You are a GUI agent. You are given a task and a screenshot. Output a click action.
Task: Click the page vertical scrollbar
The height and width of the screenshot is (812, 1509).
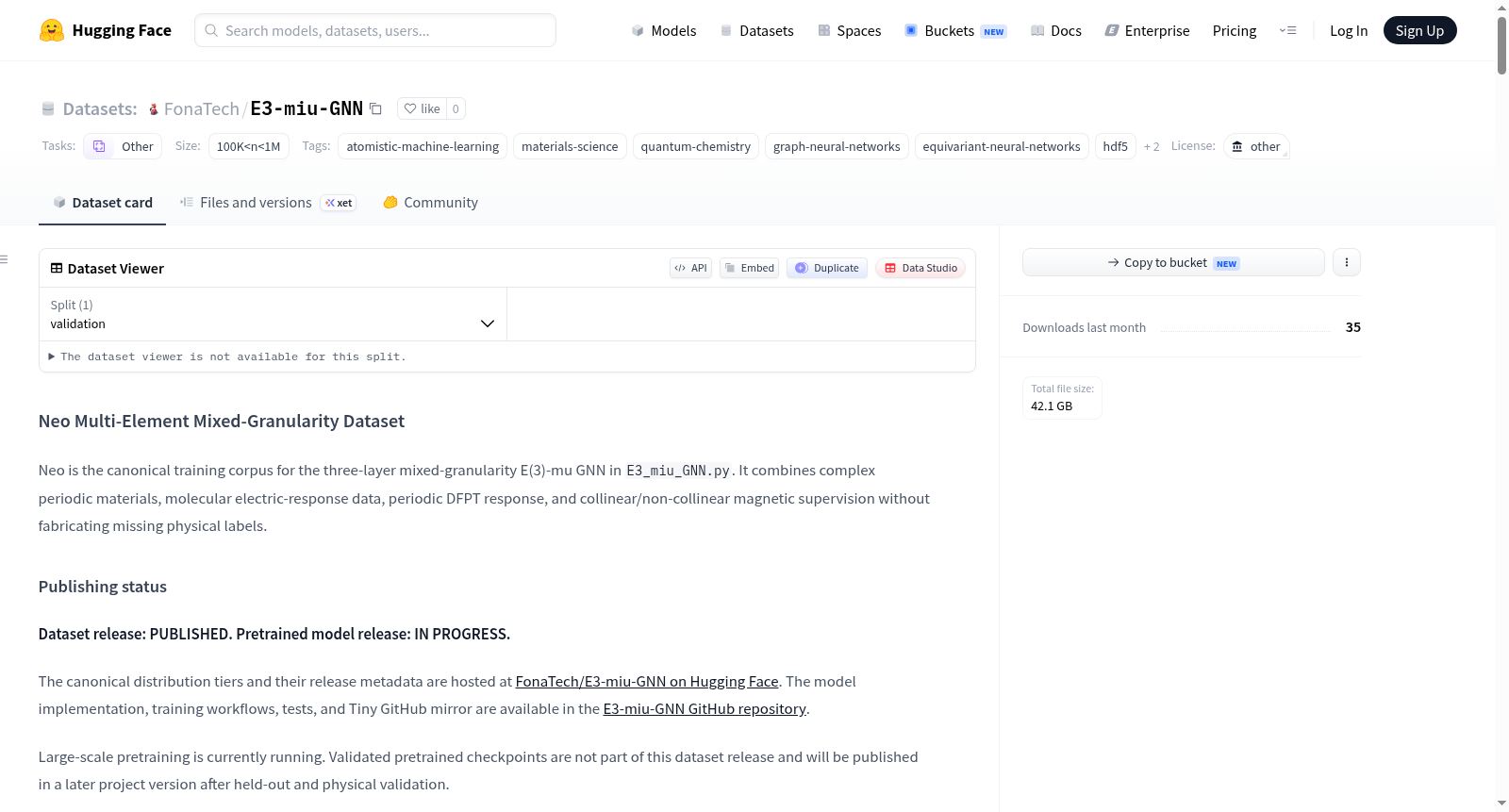click(1501, 45)
